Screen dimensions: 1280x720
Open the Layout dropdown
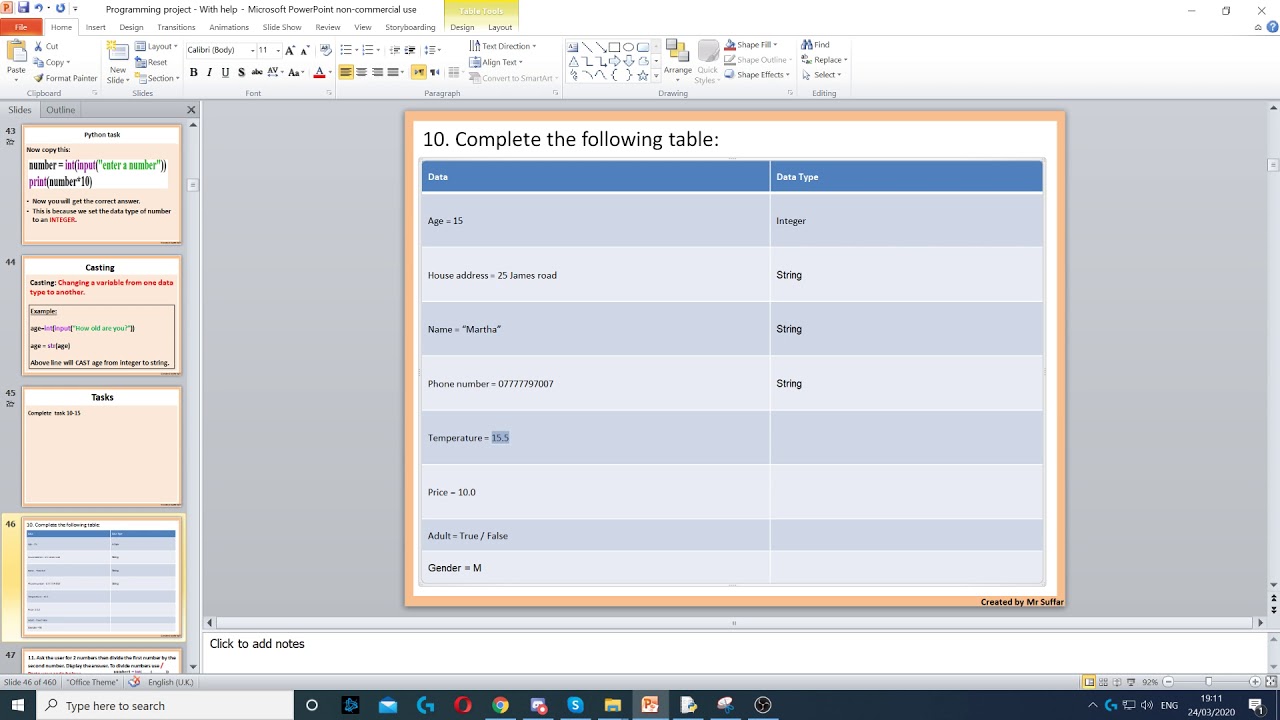[157, 46]
